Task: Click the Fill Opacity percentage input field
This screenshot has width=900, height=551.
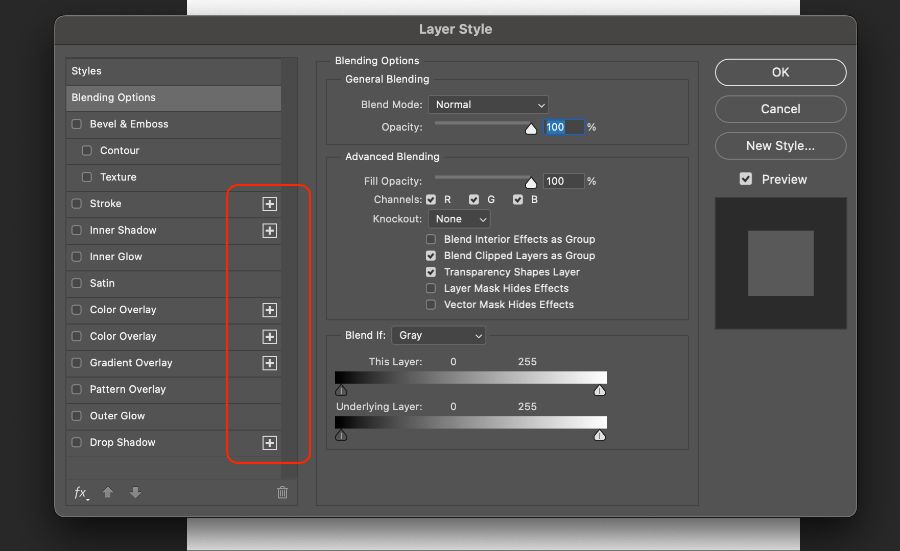Action: [x=564, y=181]
